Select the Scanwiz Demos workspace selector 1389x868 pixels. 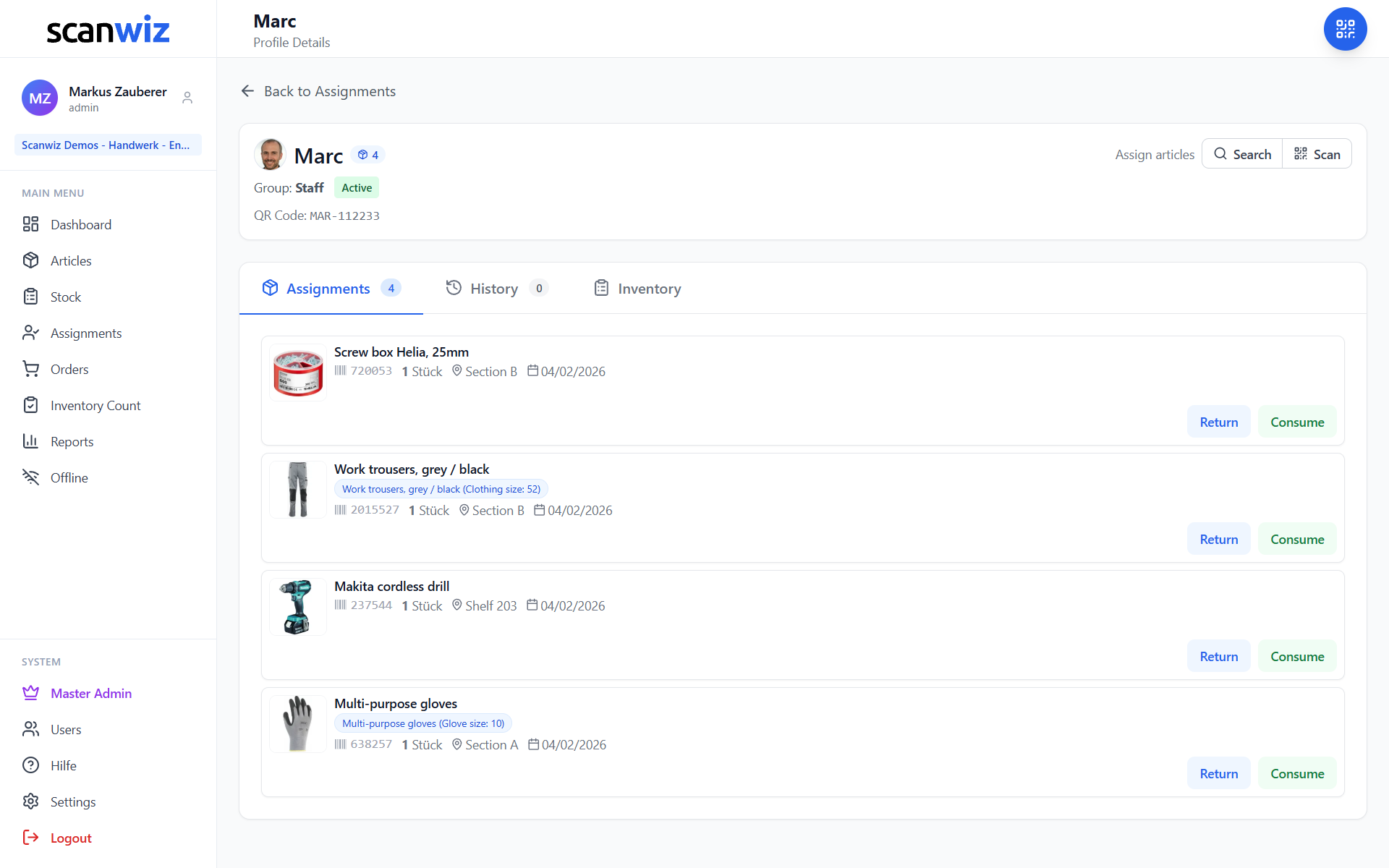pos(108,145)
